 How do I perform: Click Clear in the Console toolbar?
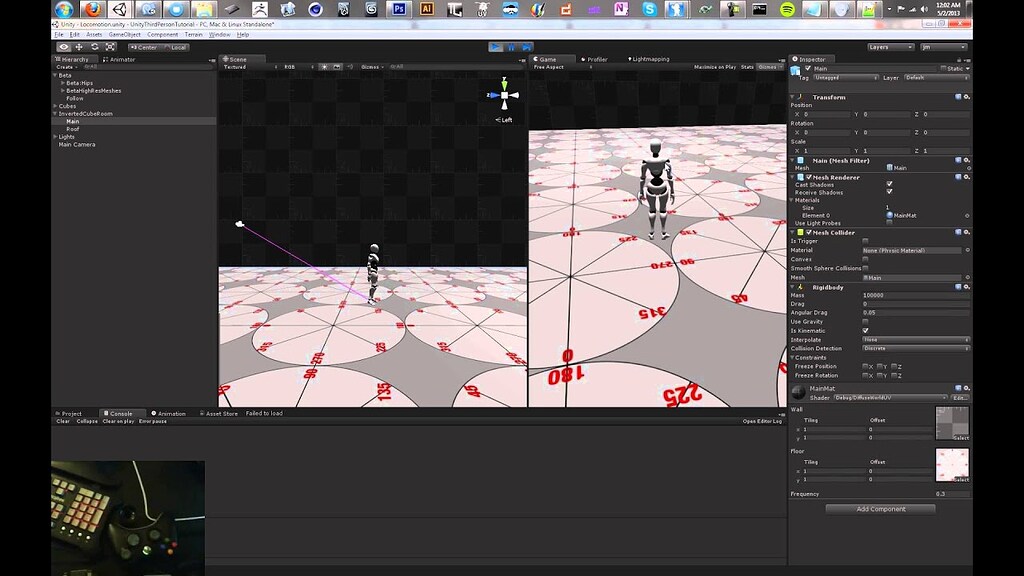click(x=61, y=420)
